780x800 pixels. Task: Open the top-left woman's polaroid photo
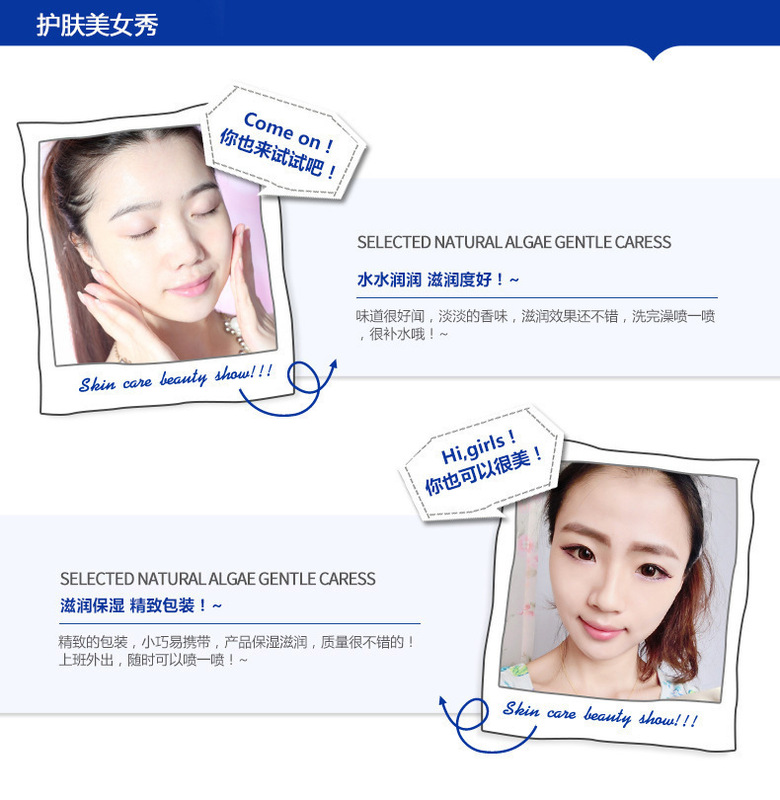click(x=158, y=245)
